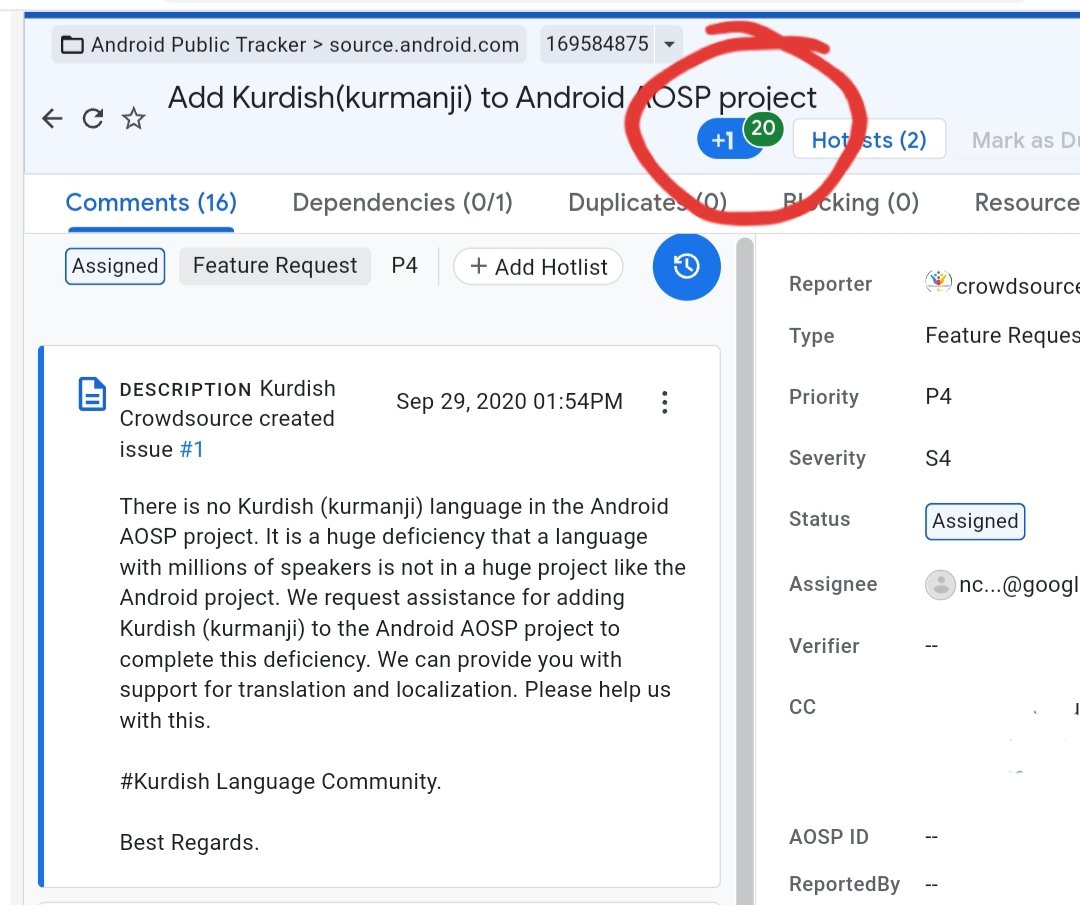Open issue ID 169584875 dropdown arrow

[669, 44]
